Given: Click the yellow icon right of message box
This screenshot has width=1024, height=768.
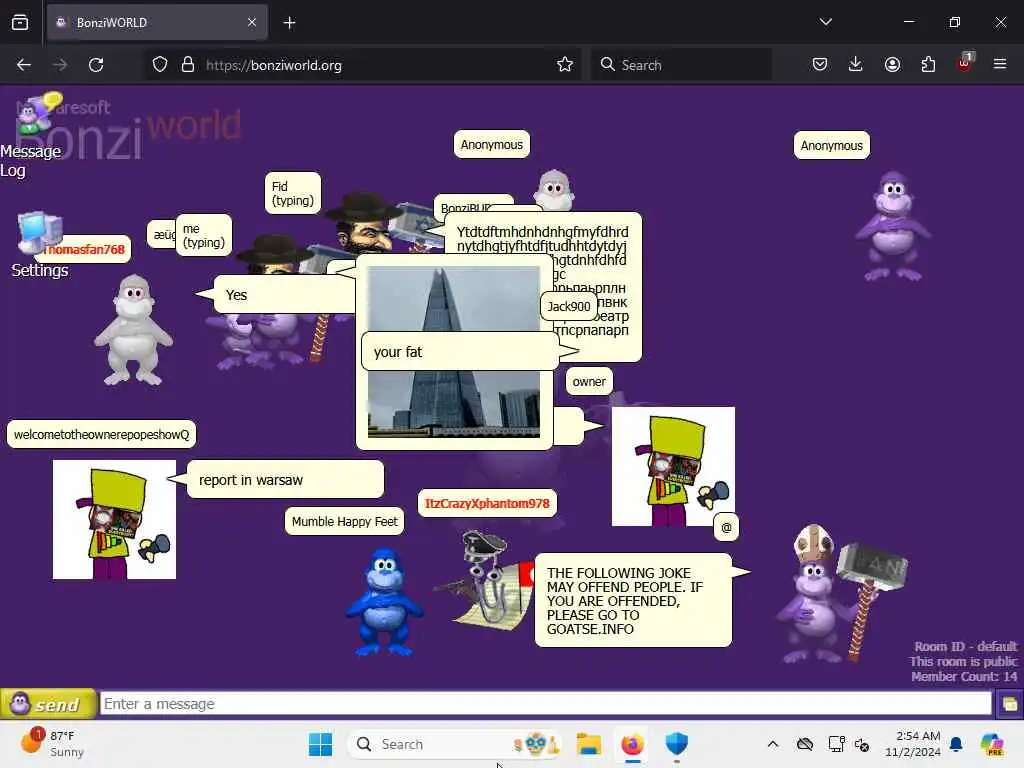Looking at the screenshot, I should click(1010, 704).
